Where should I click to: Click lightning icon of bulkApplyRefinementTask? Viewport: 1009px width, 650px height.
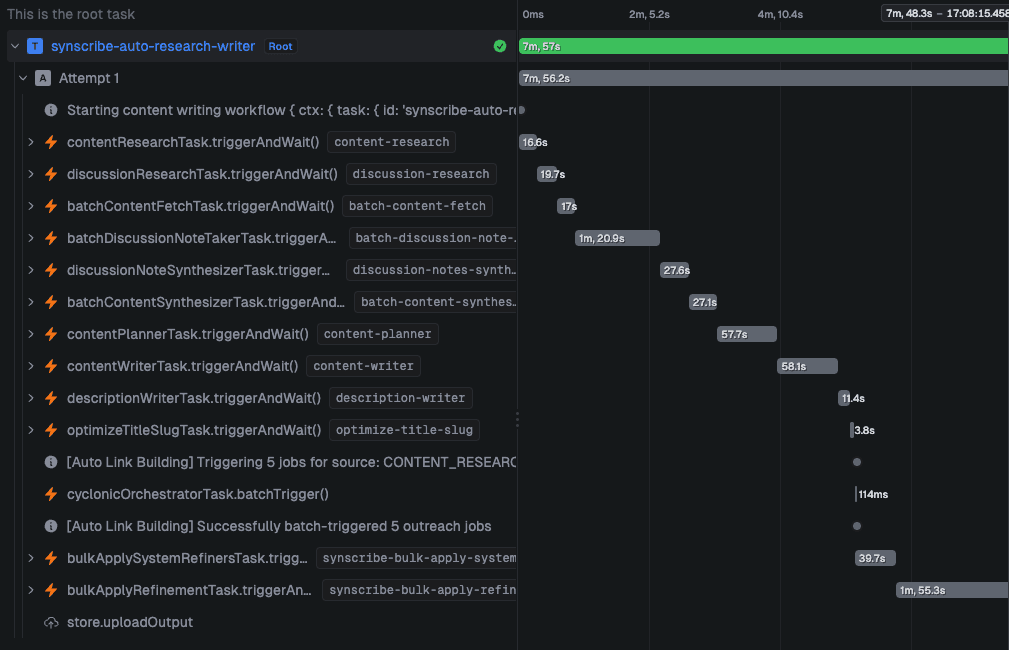tap(51, 590)
